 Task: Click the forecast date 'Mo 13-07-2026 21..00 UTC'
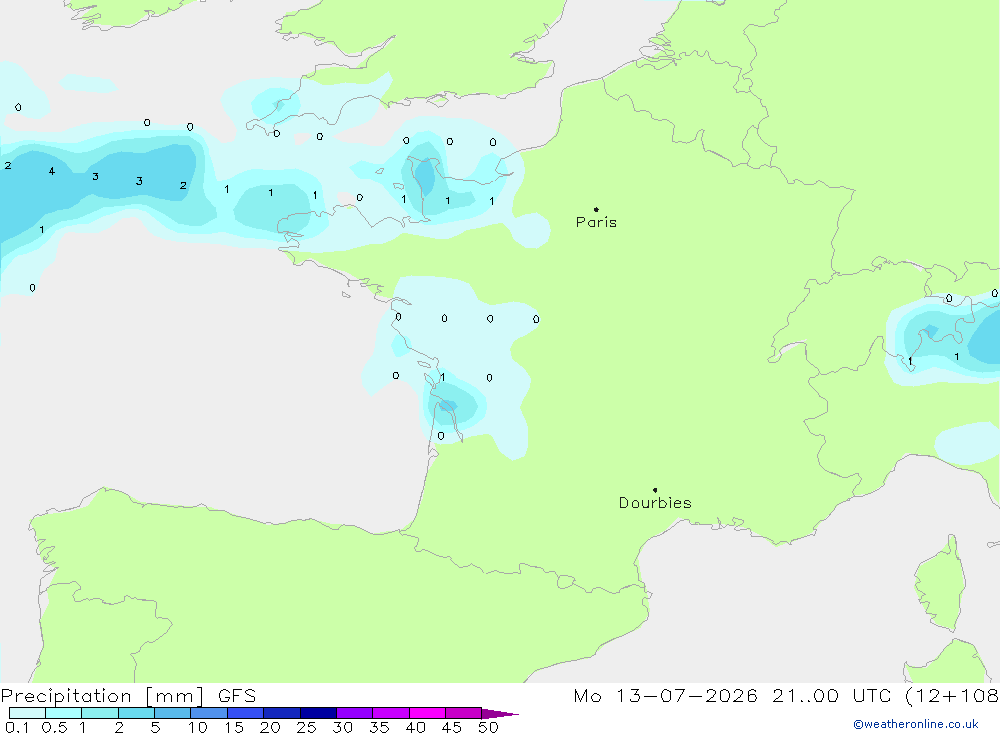(732, 695)
